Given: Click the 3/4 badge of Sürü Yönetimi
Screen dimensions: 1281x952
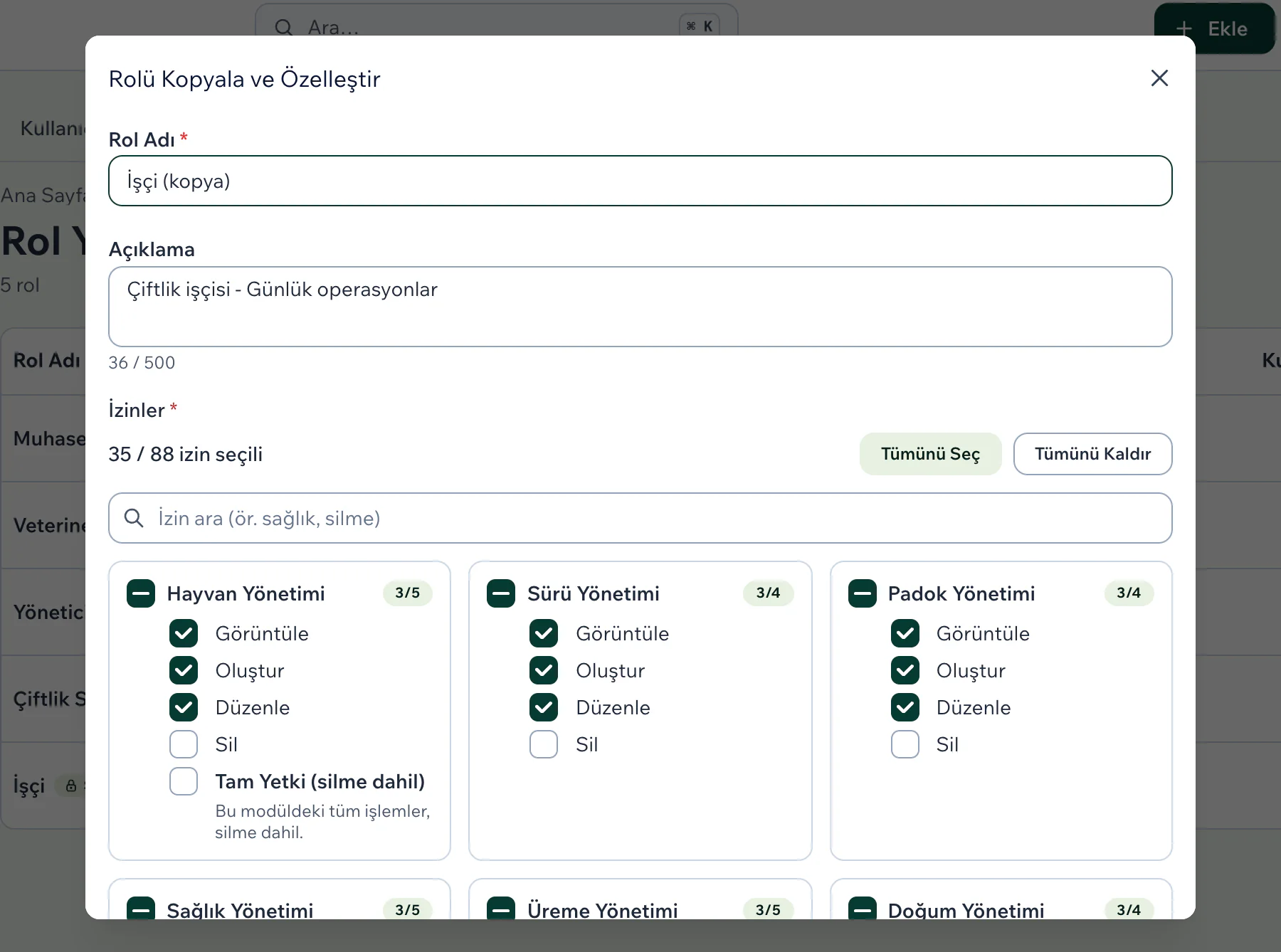Looking at the screenshot, I should 768,593.
